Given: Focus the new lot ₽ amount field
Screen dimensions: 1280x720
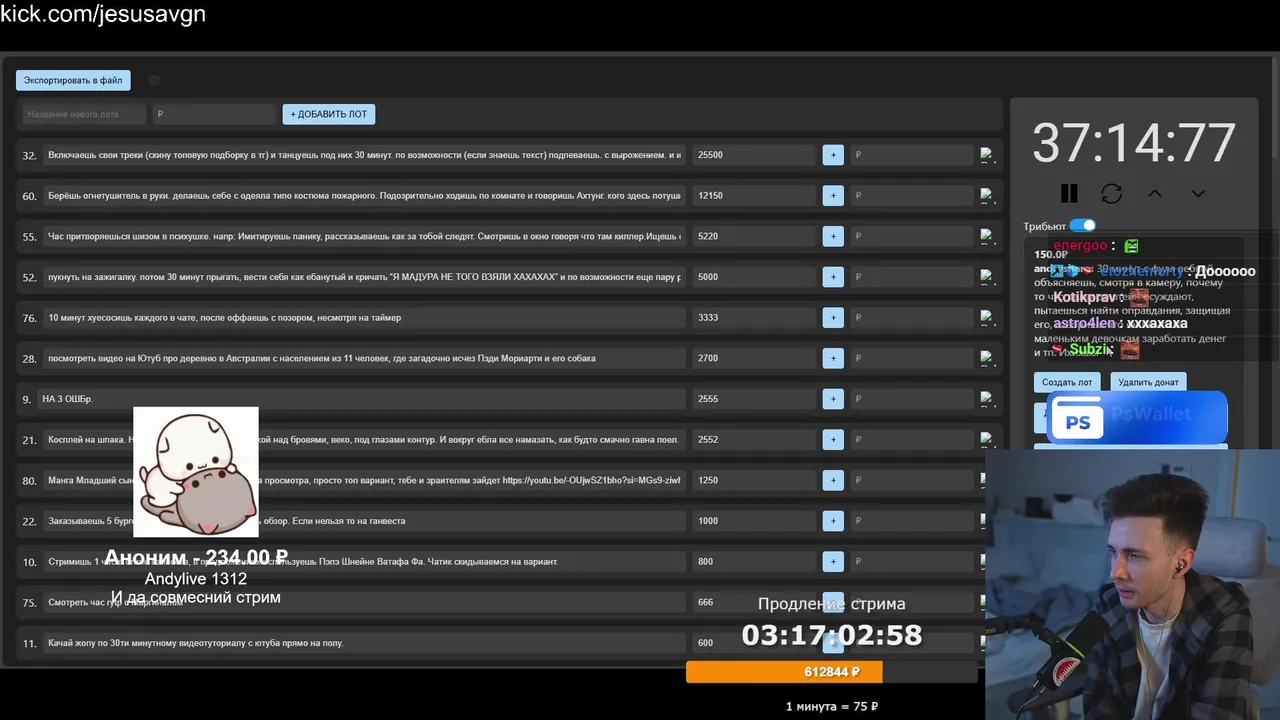Looking at the screenshot, I should coord(214,114).
